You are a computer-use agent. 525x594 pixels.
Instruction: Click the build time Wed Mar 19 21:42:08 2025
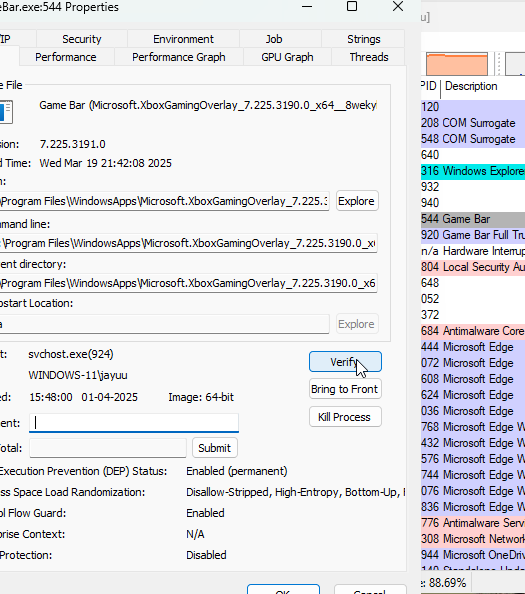(x=106, y=163)
